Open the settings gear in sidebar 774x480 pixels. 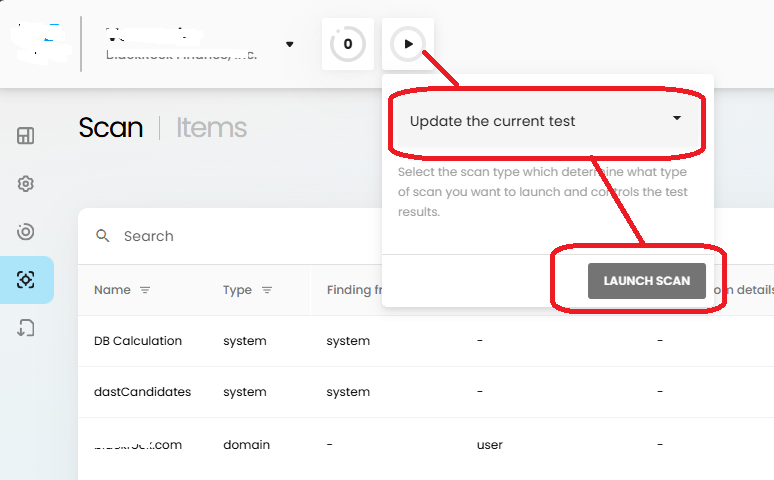tap(26, 184)
